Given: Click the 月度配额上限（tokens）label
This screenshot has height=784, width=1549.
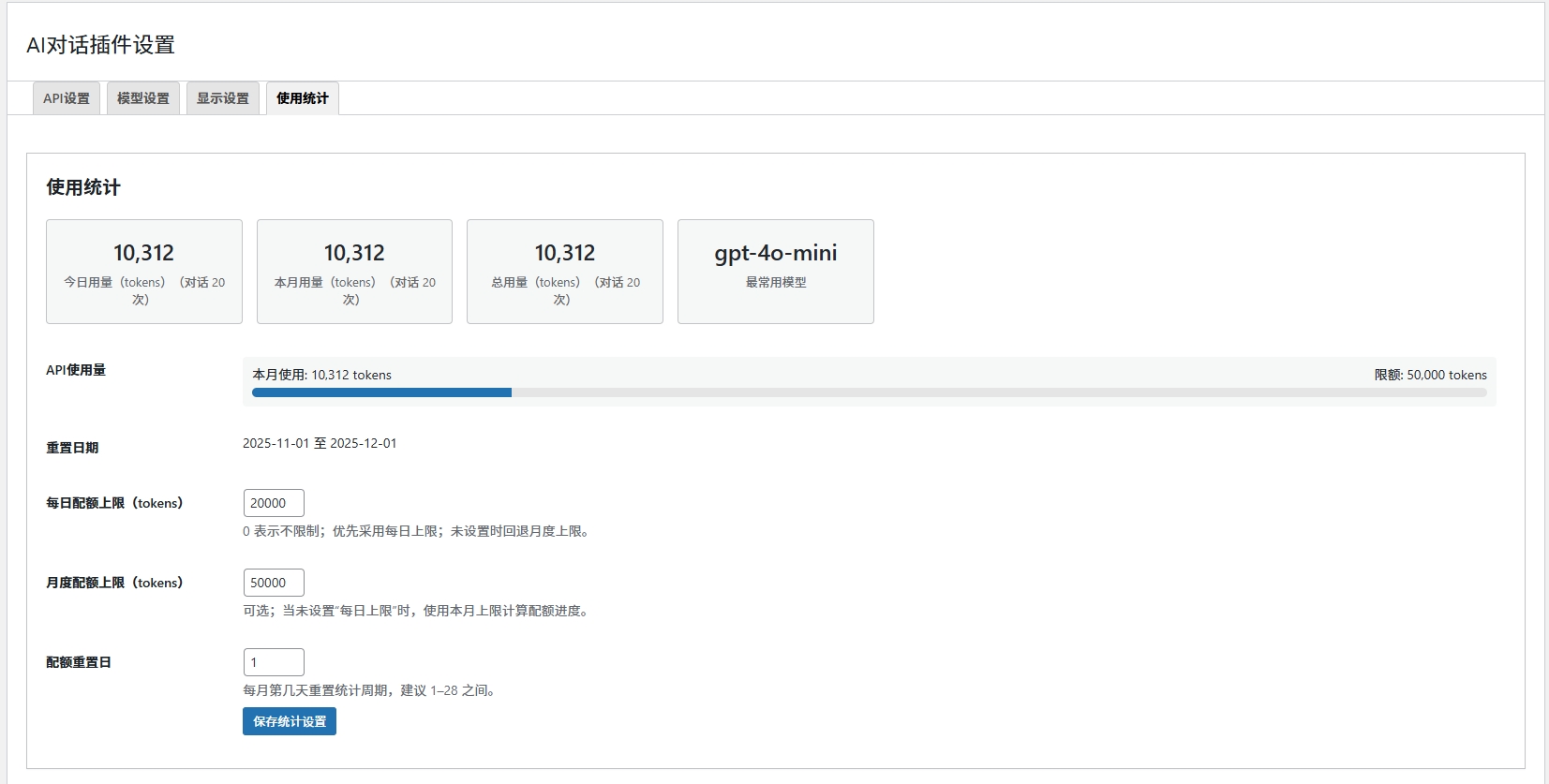Looking at the screenshot, I should [x=114, y=583].
